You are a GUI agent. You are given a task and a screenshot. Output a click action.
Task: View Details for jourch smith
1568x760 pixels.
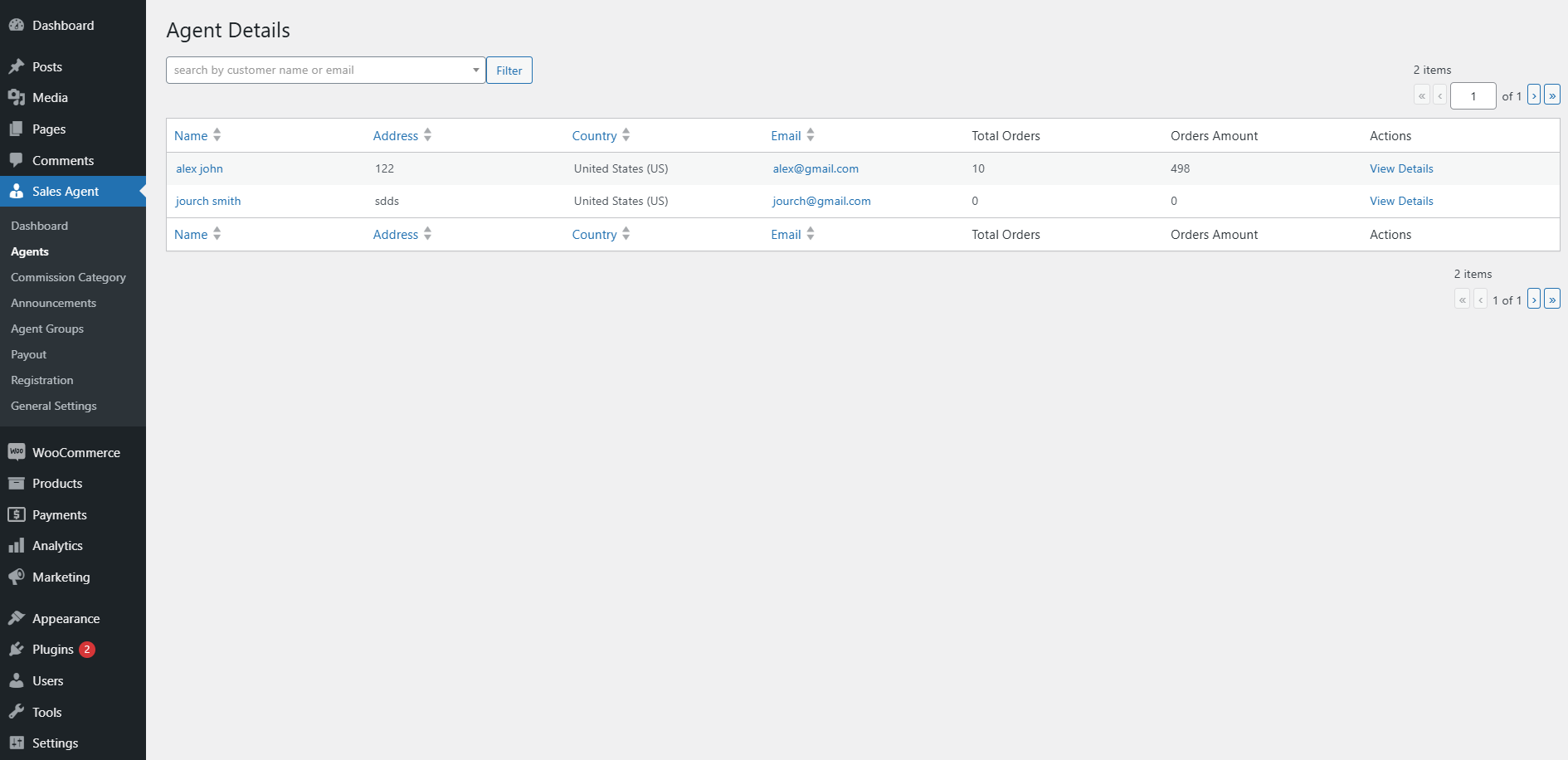[x=1401, y=201]
